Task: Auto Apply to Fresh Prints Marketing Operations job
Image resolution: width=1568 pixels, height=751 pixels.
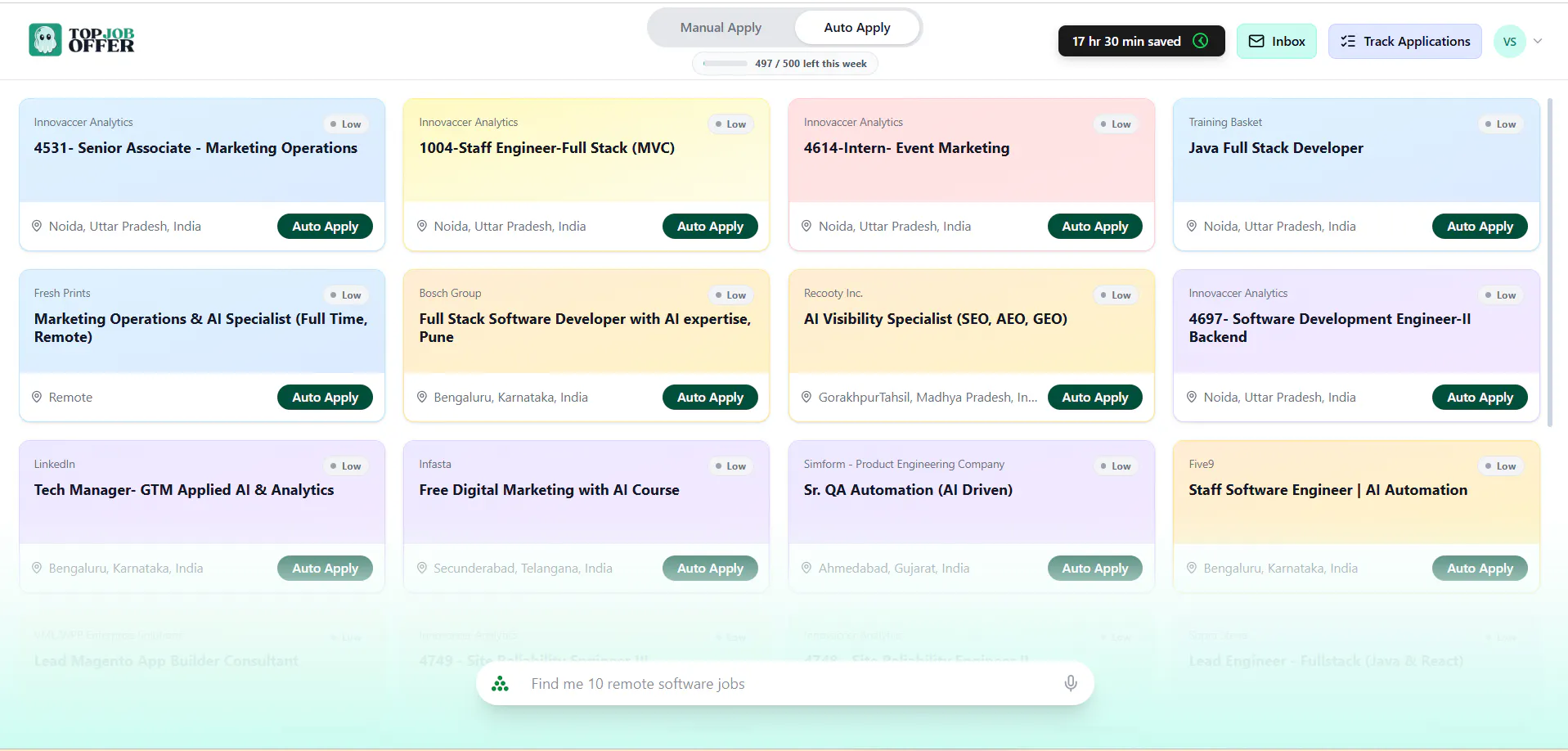Action: (x=325, y=397)
